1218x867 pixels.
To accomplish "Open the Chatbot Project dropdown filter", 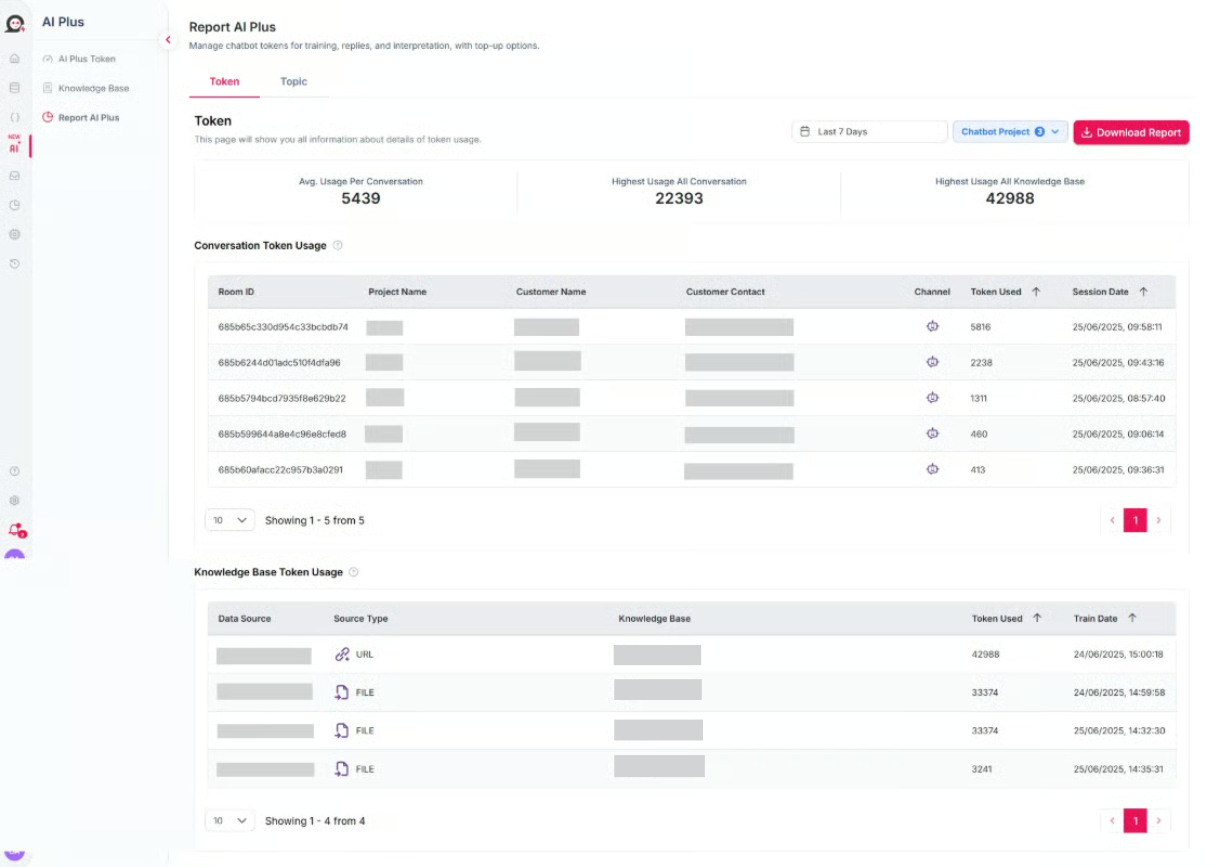I will click(x=1010, y=132).
